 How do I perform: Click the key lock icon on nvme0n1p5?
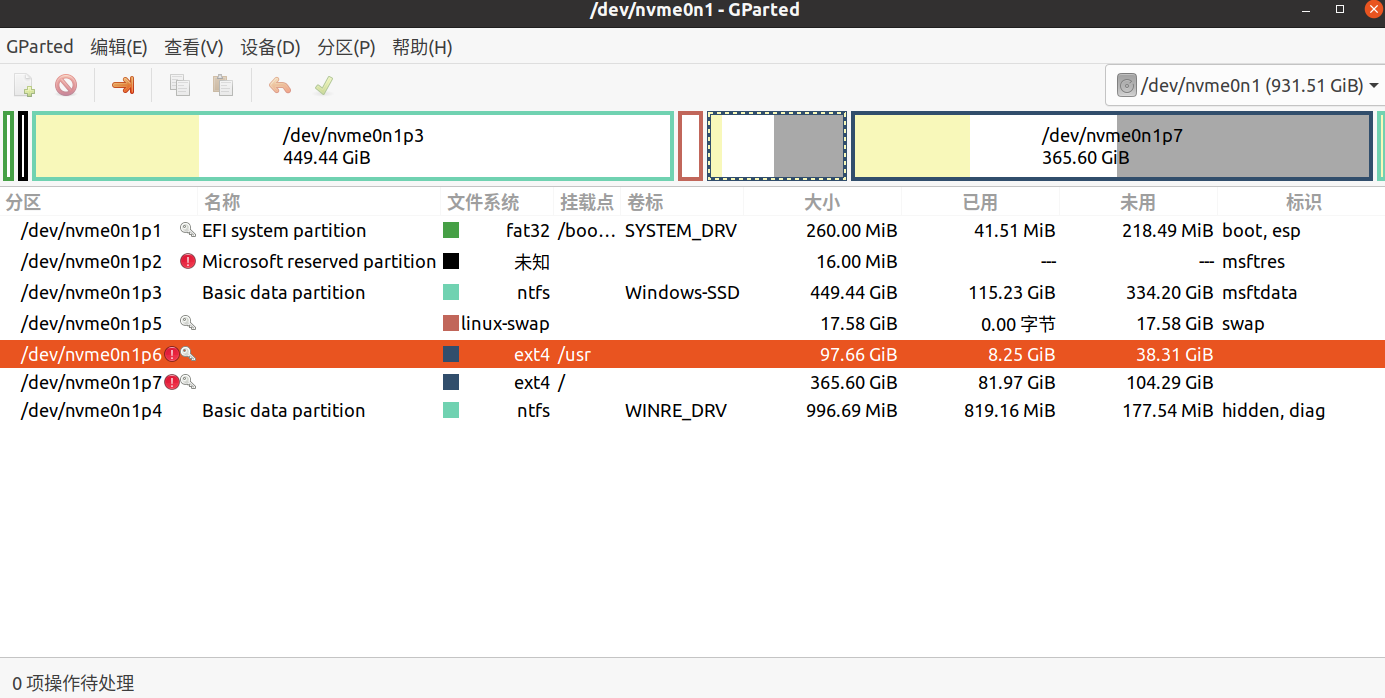coord(187,323)
